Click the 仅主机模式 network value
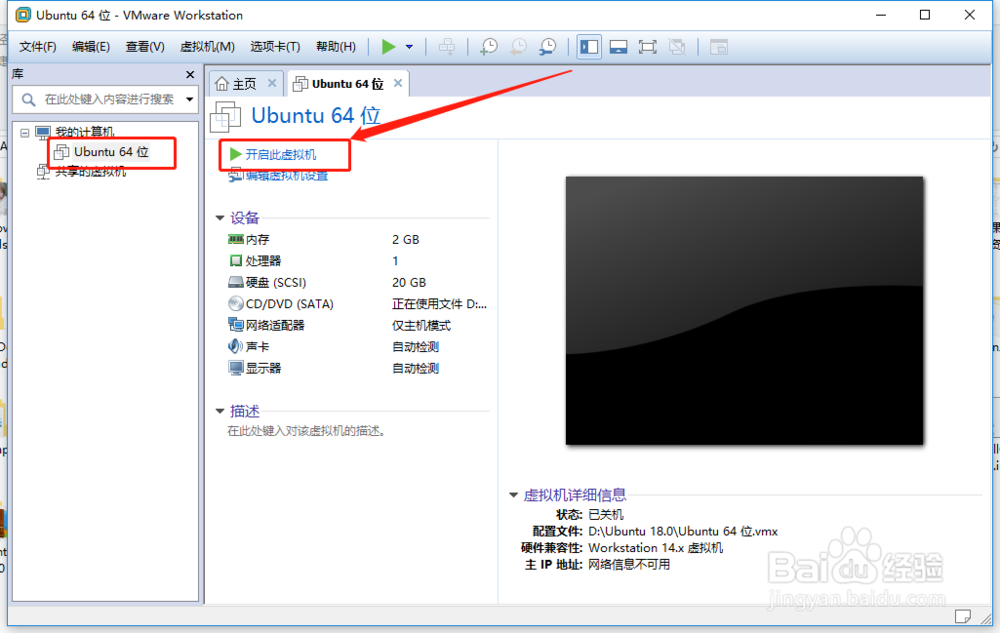1000x633 pixels. tap(422, 326)
